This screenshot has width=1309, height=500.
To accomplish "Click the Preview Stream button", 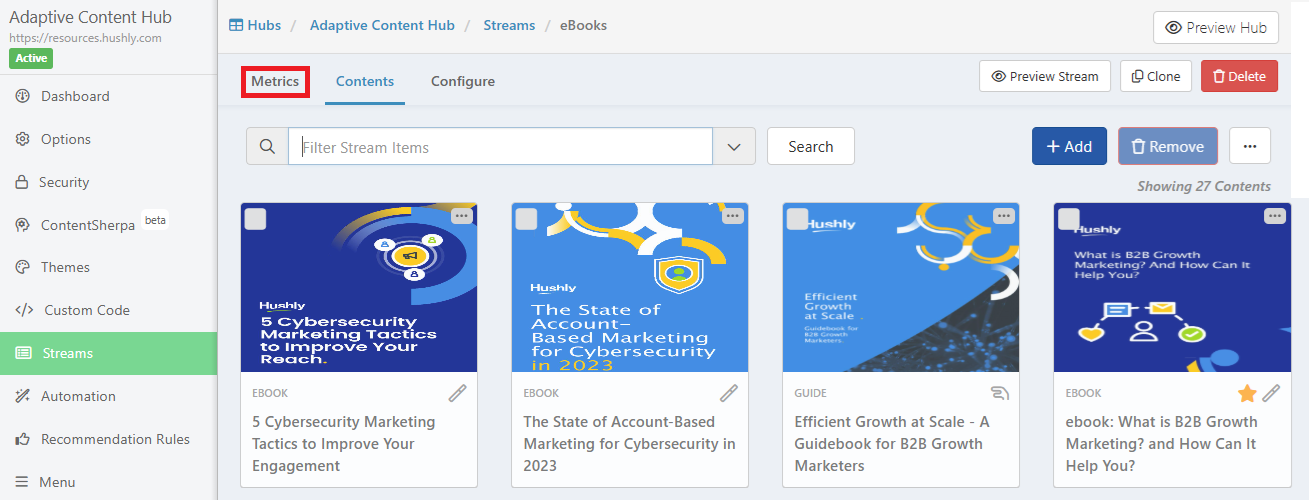I will (1044, 76).
